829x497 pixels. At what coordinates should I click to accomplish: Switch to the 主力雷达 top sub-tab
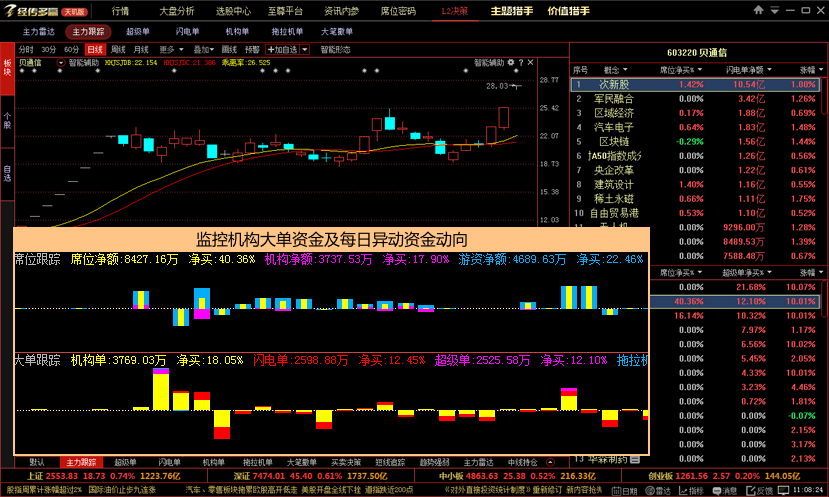pos(39,32)
